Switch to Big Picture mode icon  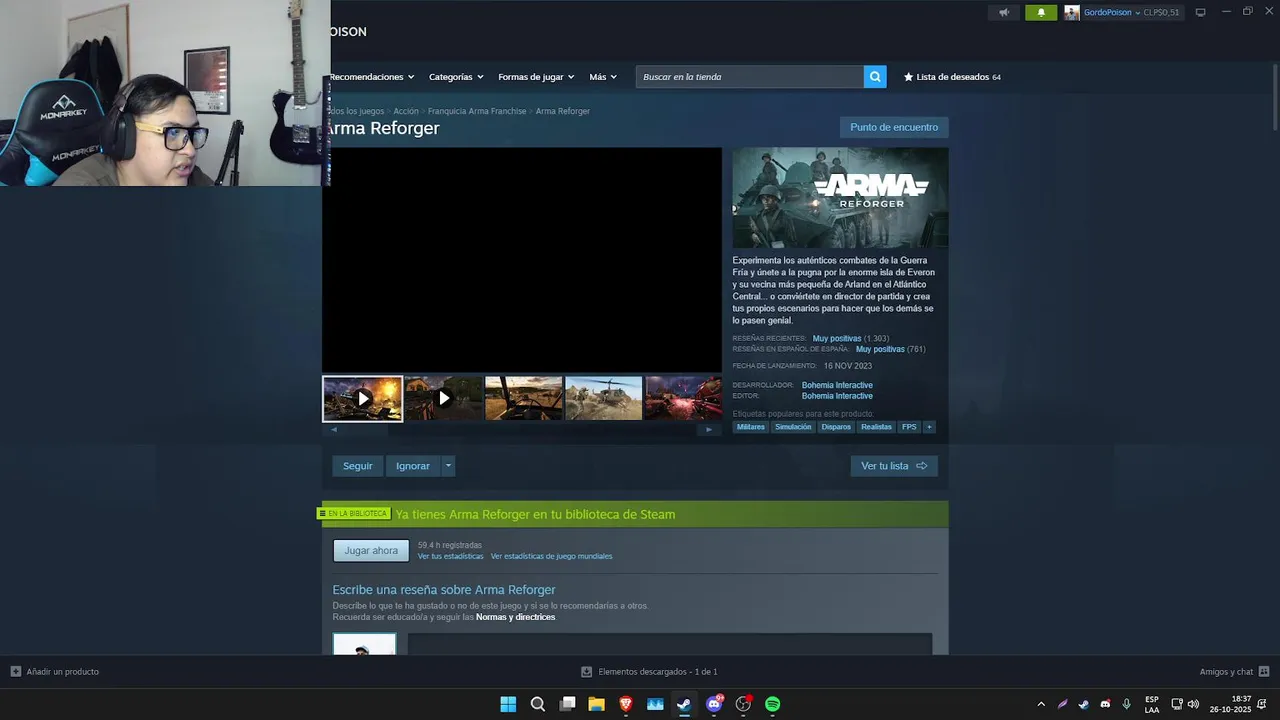click(1200, 13)
